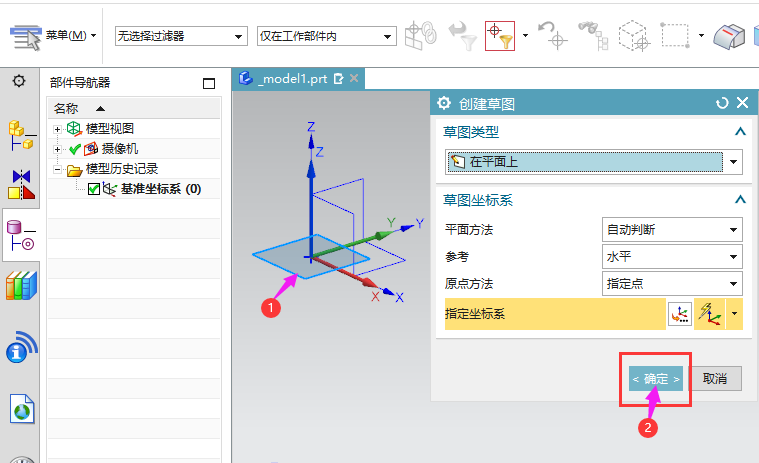Screen dimensions: 759x463
Task: Open the 仅在工作部件内 scope dropdown
Action: tap(327, 36)
